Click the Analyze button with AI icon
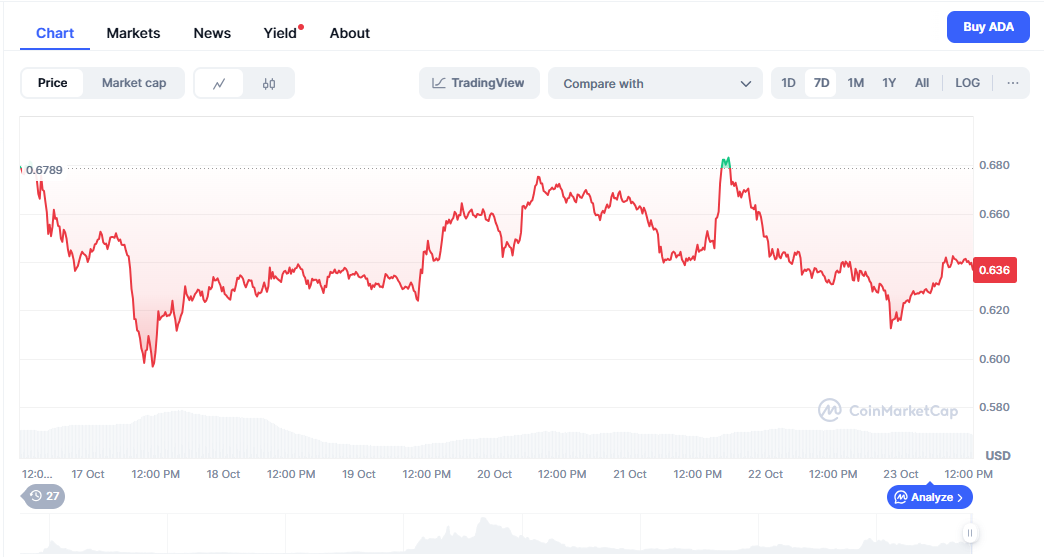The height and width of the screenshot is (557, 1044). (x=929, y=497)
